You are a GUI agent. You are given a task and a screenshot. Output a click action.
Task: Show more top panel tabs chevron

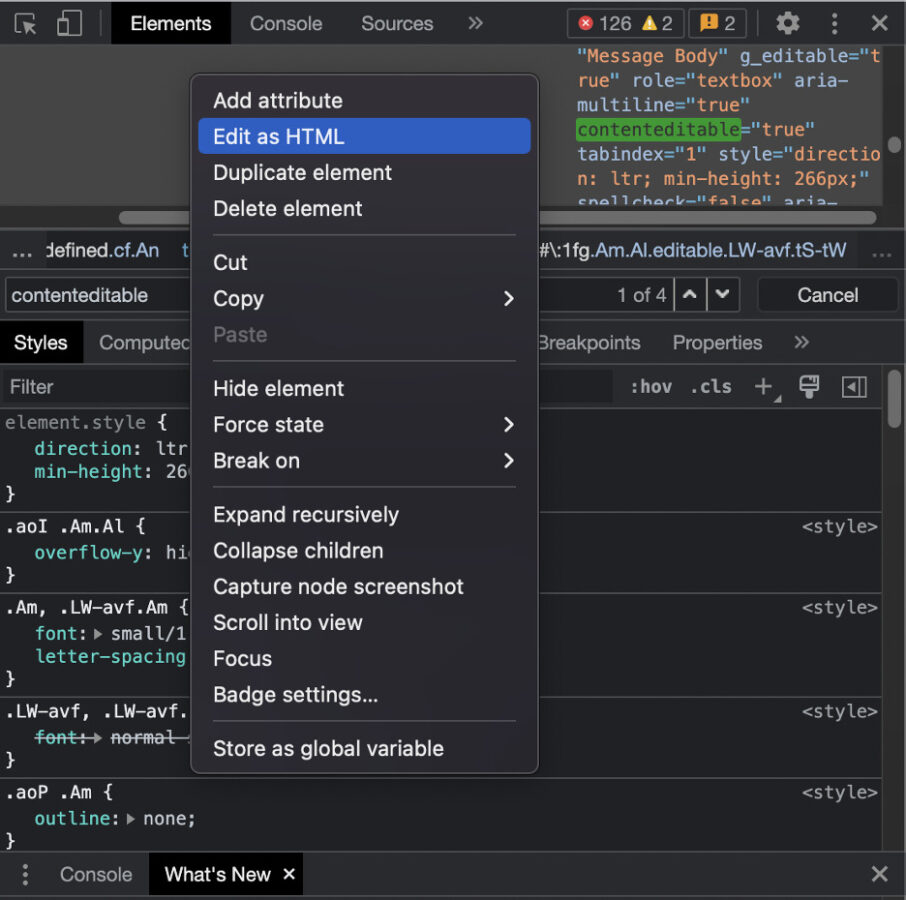click(x=475, y=24)
